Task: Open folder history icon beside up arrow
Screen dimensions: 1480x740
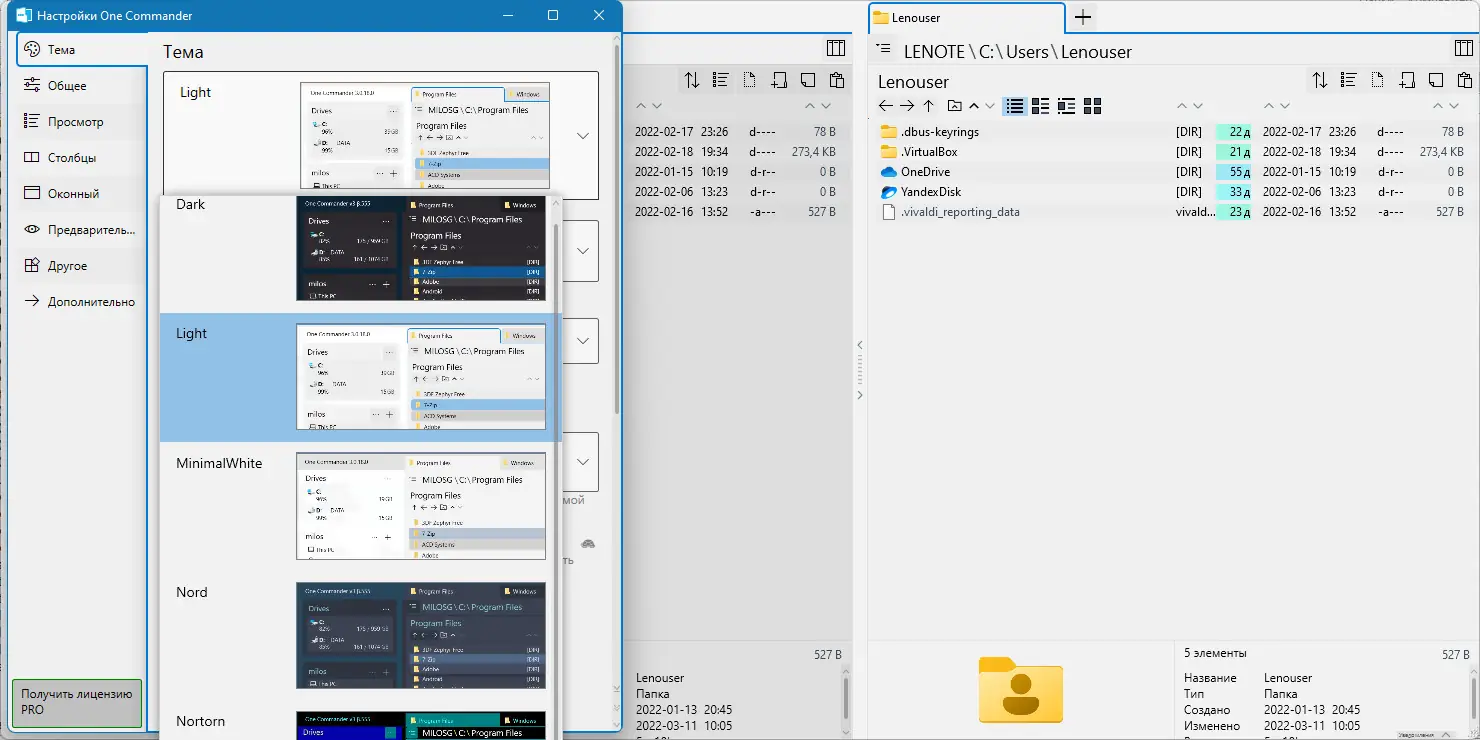Action: point(954,106)
